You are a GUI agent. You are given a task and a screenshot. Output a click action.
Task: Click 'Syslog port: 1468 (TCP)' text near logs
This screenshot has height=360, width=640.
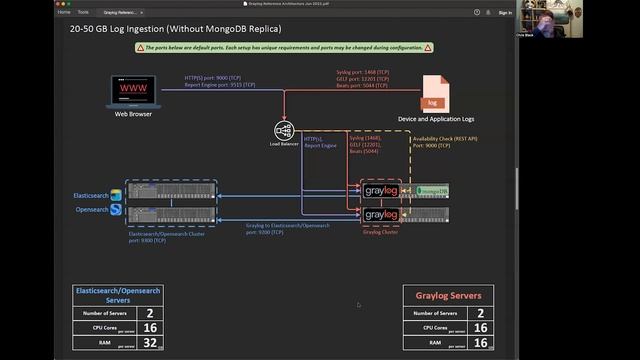point(363,72)
